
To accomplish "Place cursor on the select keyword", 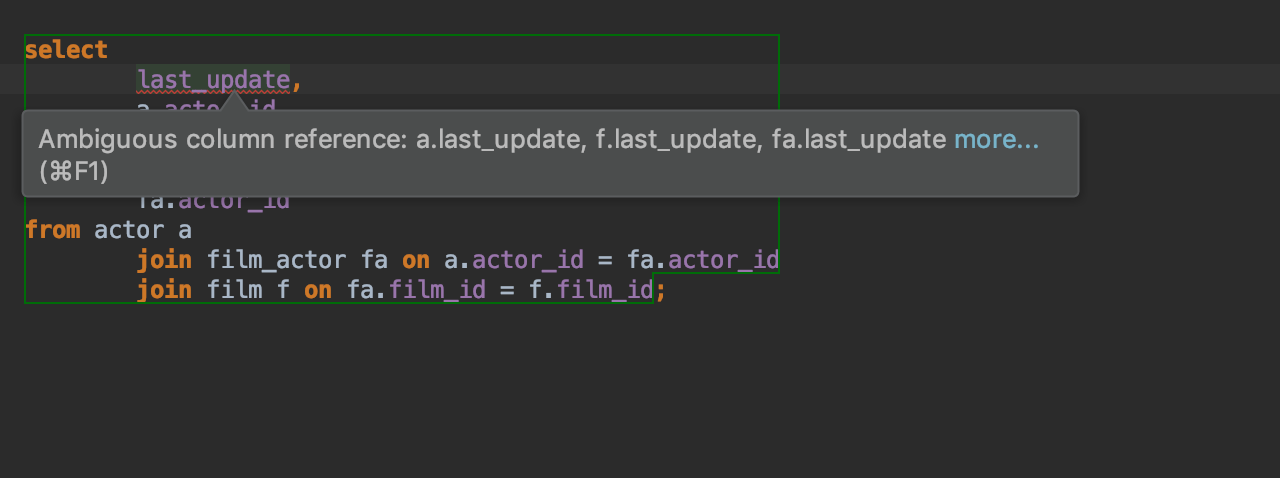I will (66, 49).
